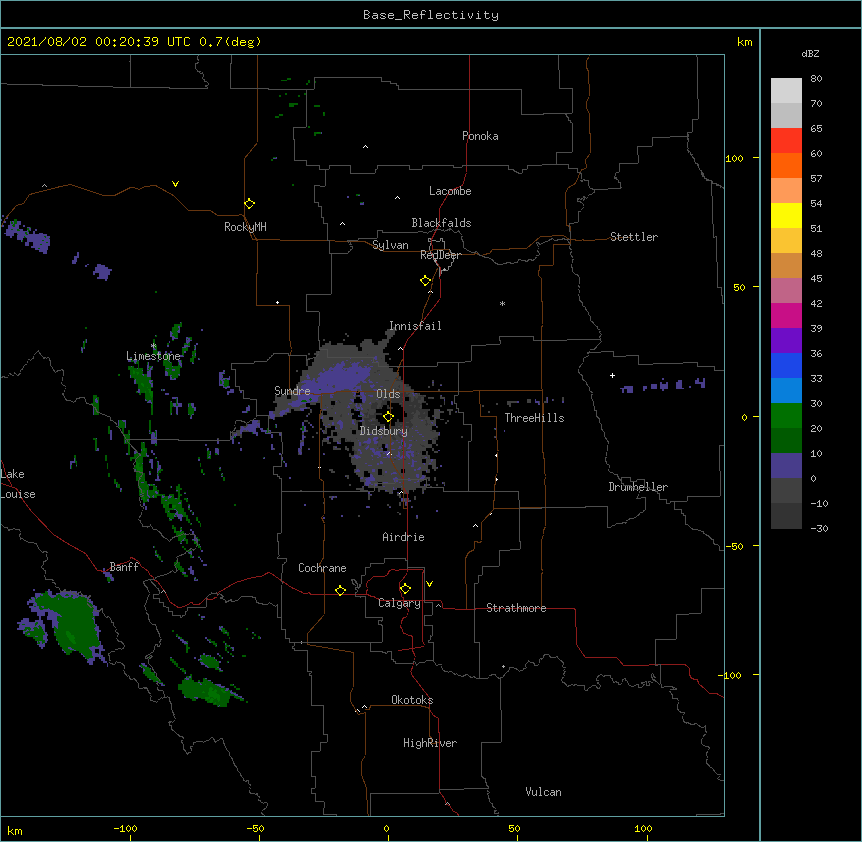Click the Cochrane label
Screen dimensions: 862x842
click(x=322, y=568)
